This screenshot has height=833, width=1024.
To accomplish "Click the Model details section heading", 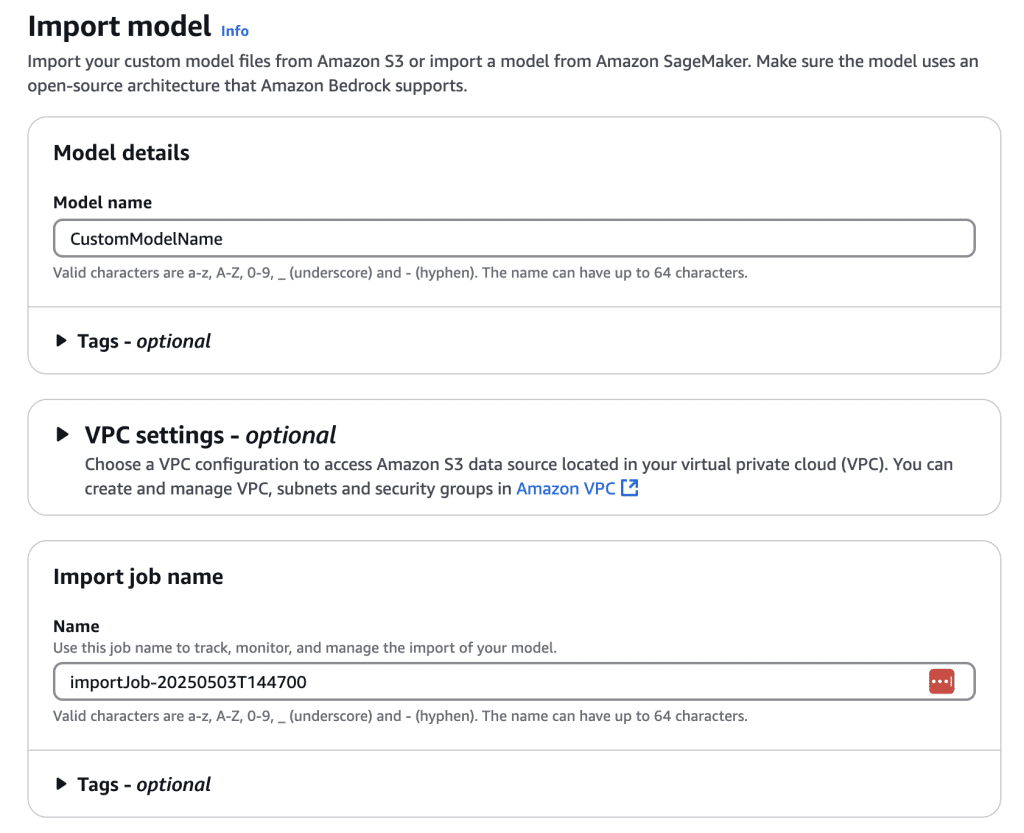I will click(x=121, y=153).
